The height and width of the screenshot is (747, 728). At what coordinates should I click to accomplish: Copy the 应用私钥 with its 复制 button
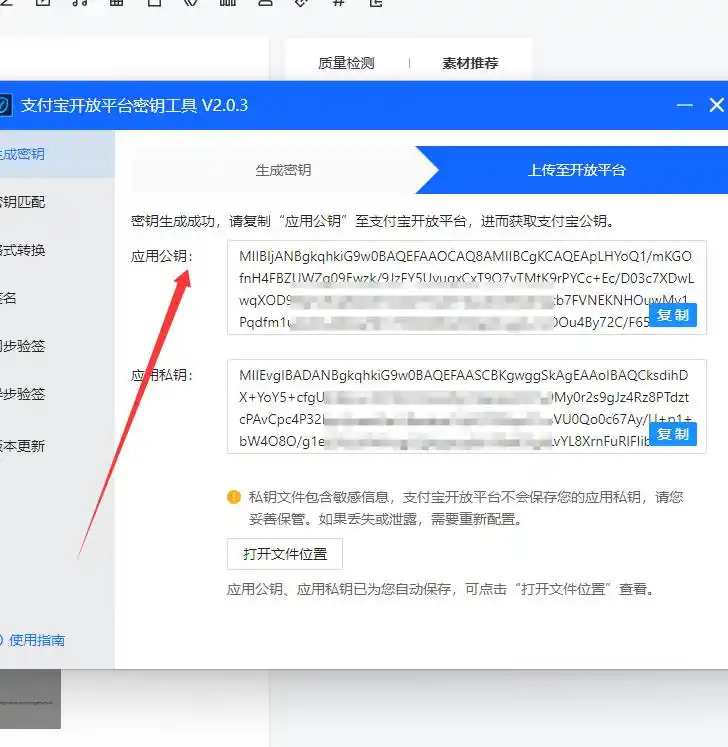(673, 435)
